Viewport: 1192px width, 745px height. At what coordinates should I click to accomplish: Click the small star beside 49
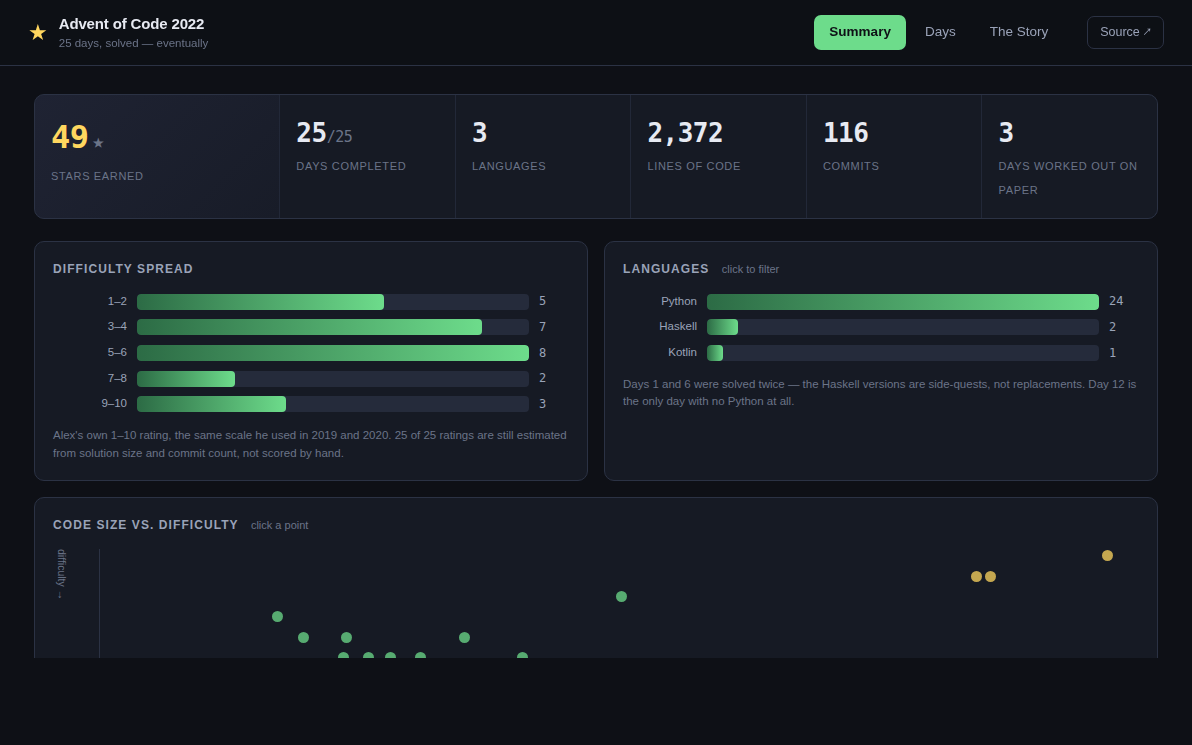98,143
